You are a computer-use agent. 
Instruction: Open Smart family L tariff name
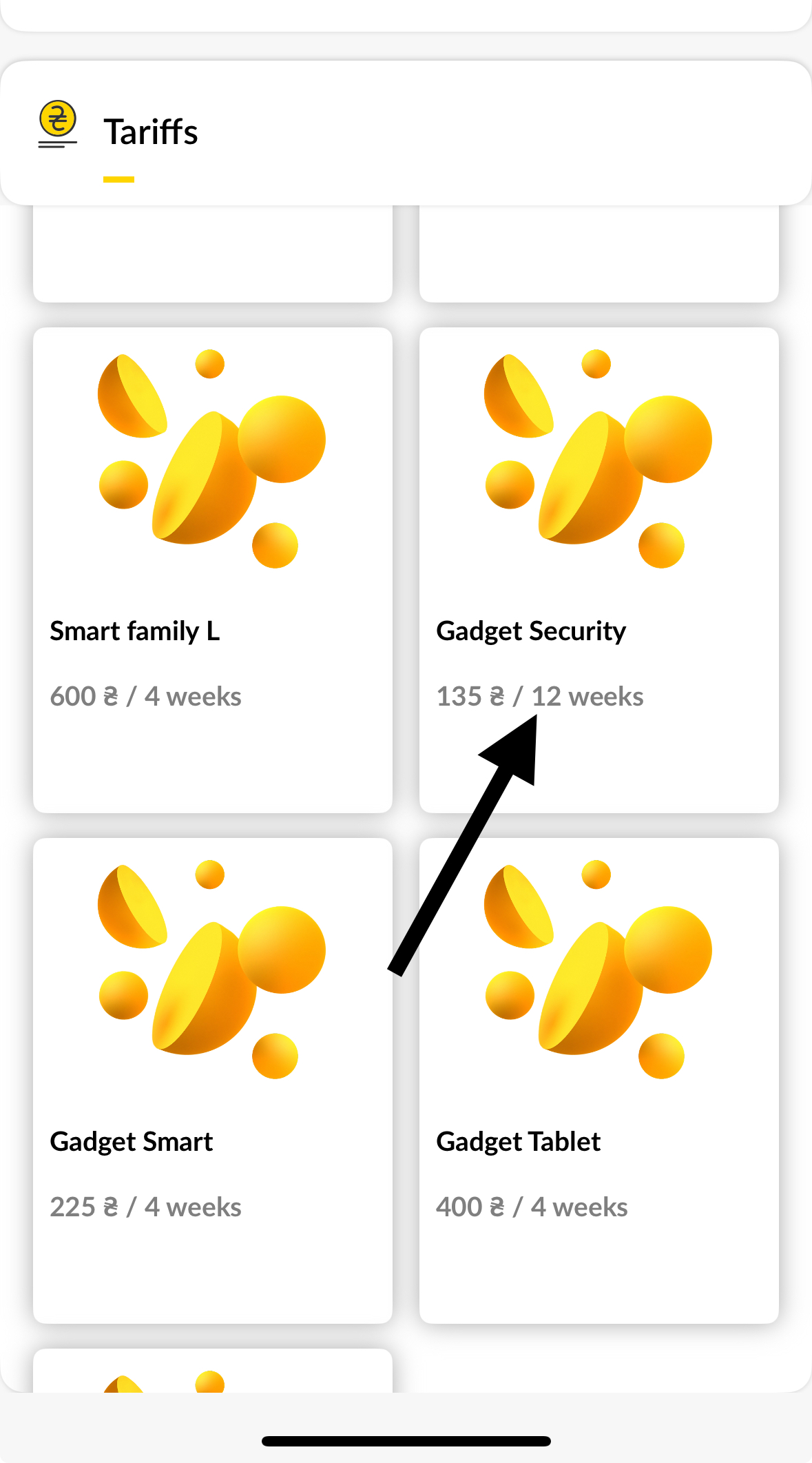coord(135,631)
